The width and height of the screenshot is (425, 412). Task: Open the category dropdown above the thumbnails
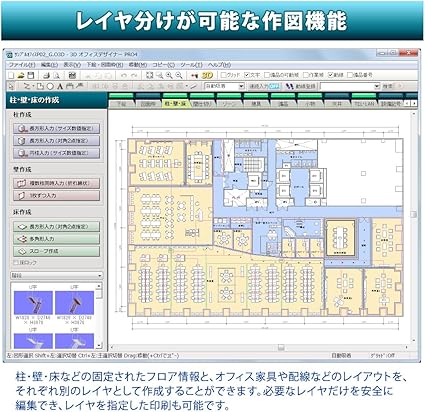pos(100,276)
